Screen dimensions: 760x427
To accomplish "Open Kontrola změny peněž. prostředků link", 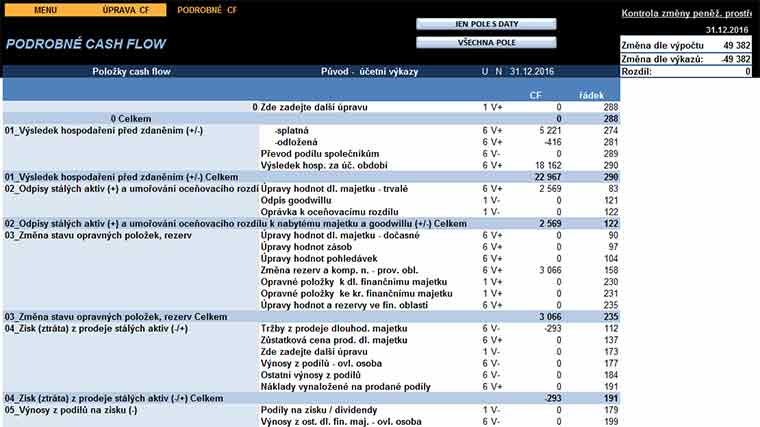I will (x=686, y=14).
